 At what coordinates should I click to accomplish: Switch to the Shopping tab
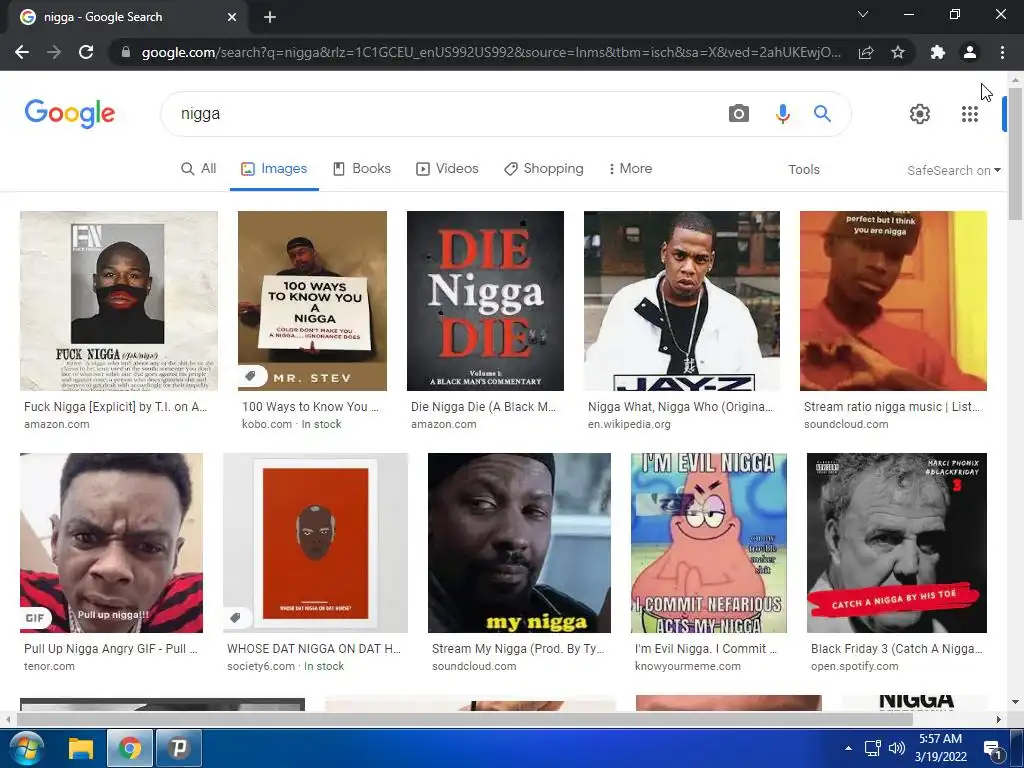[x=543, y=168]
